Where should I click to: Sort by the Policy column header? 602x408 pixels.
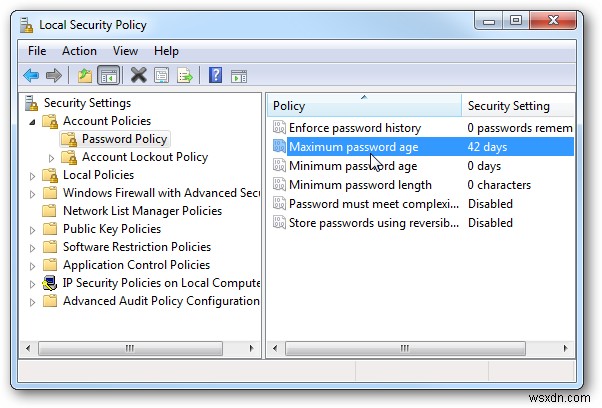tap(362, 106)
